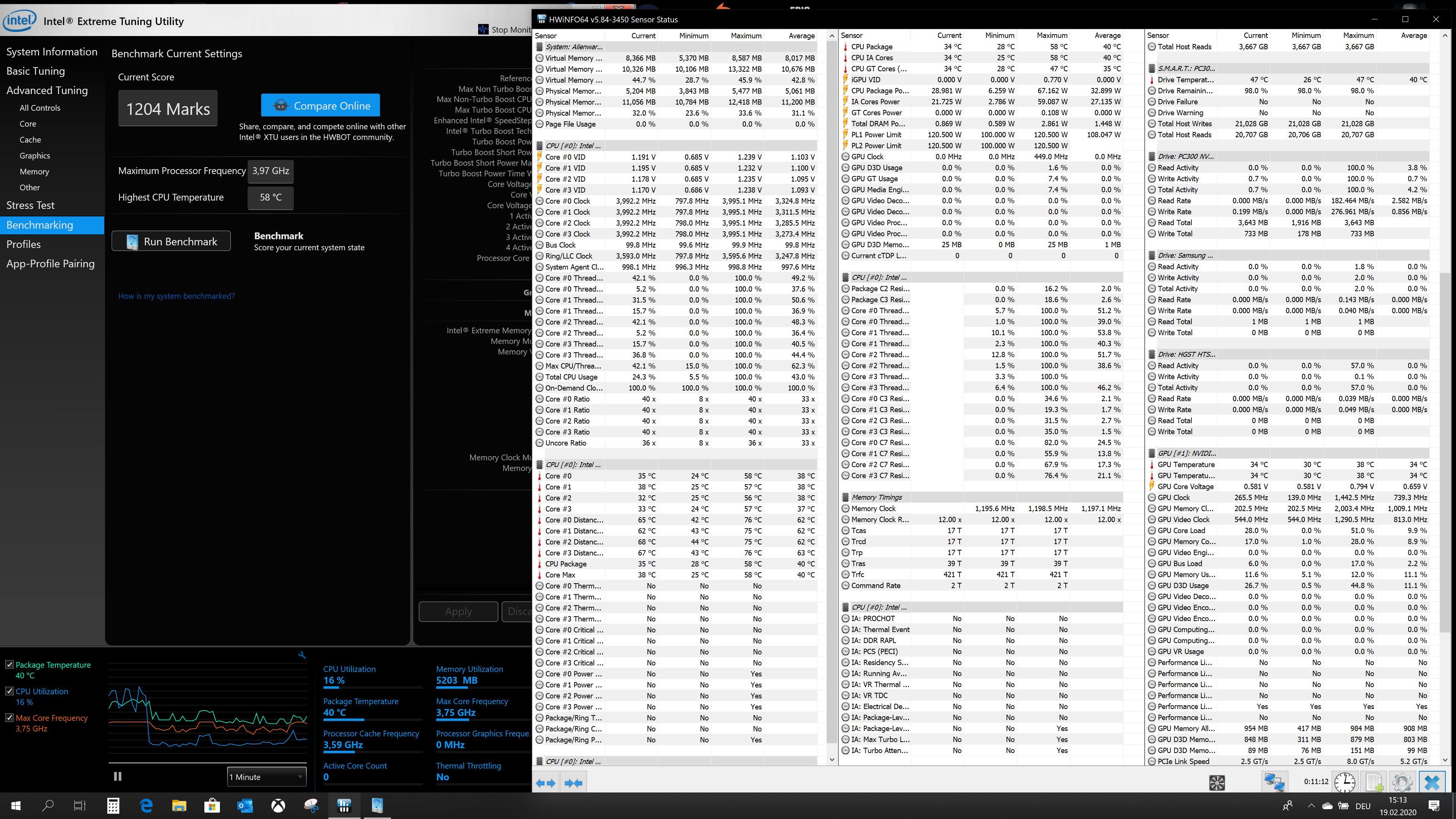
Task: Click the network remote monitoring icon
Action: point(1274,783)
